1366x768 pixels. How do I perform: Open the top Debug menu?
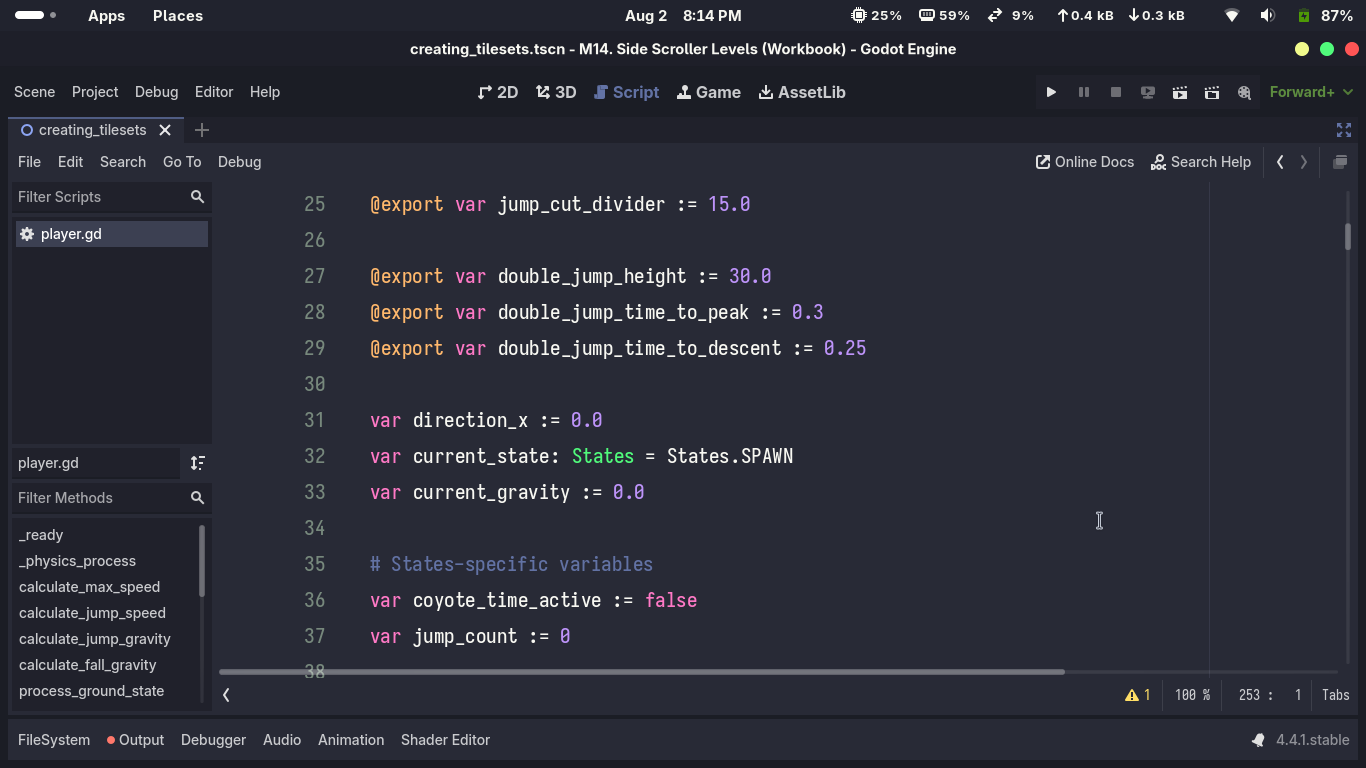(x=156, y=92)
